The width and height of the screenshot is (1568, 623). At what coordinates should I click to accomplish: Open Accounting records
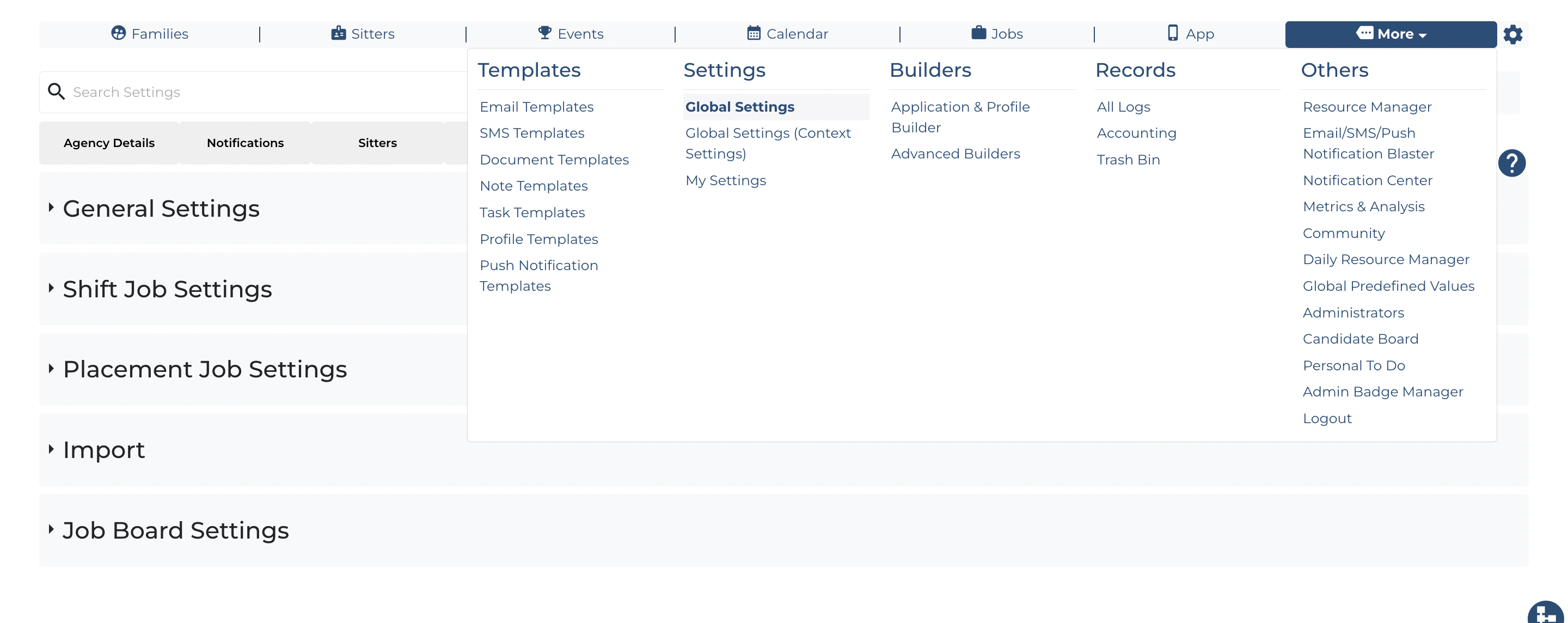tap(1136, 133)
